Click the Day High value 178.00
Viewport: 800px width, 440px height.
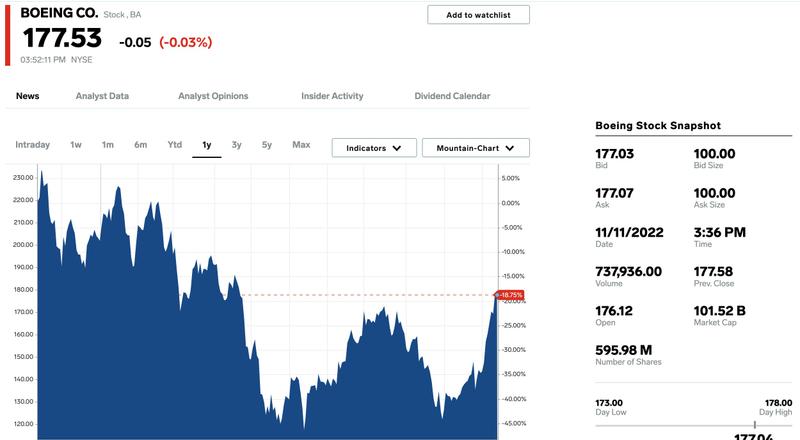point(779,403)
